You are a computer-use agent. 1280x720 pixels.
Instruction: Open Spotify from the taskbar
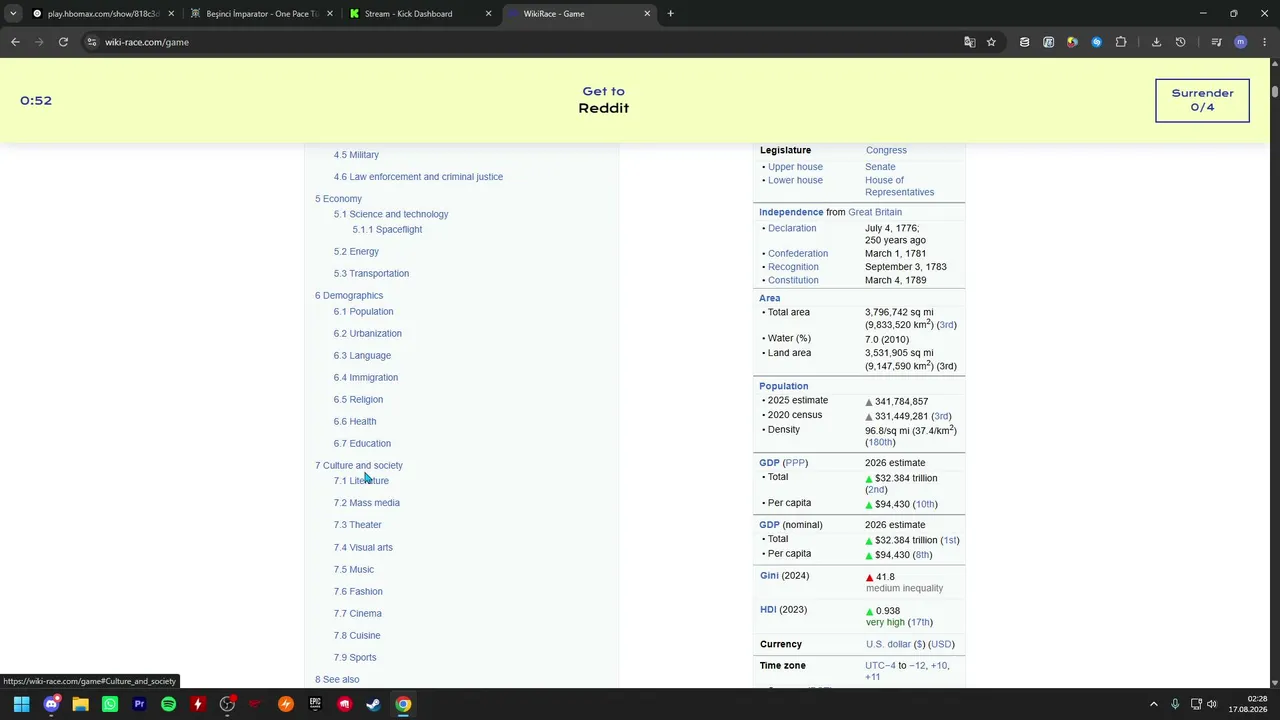click(168, 704)
